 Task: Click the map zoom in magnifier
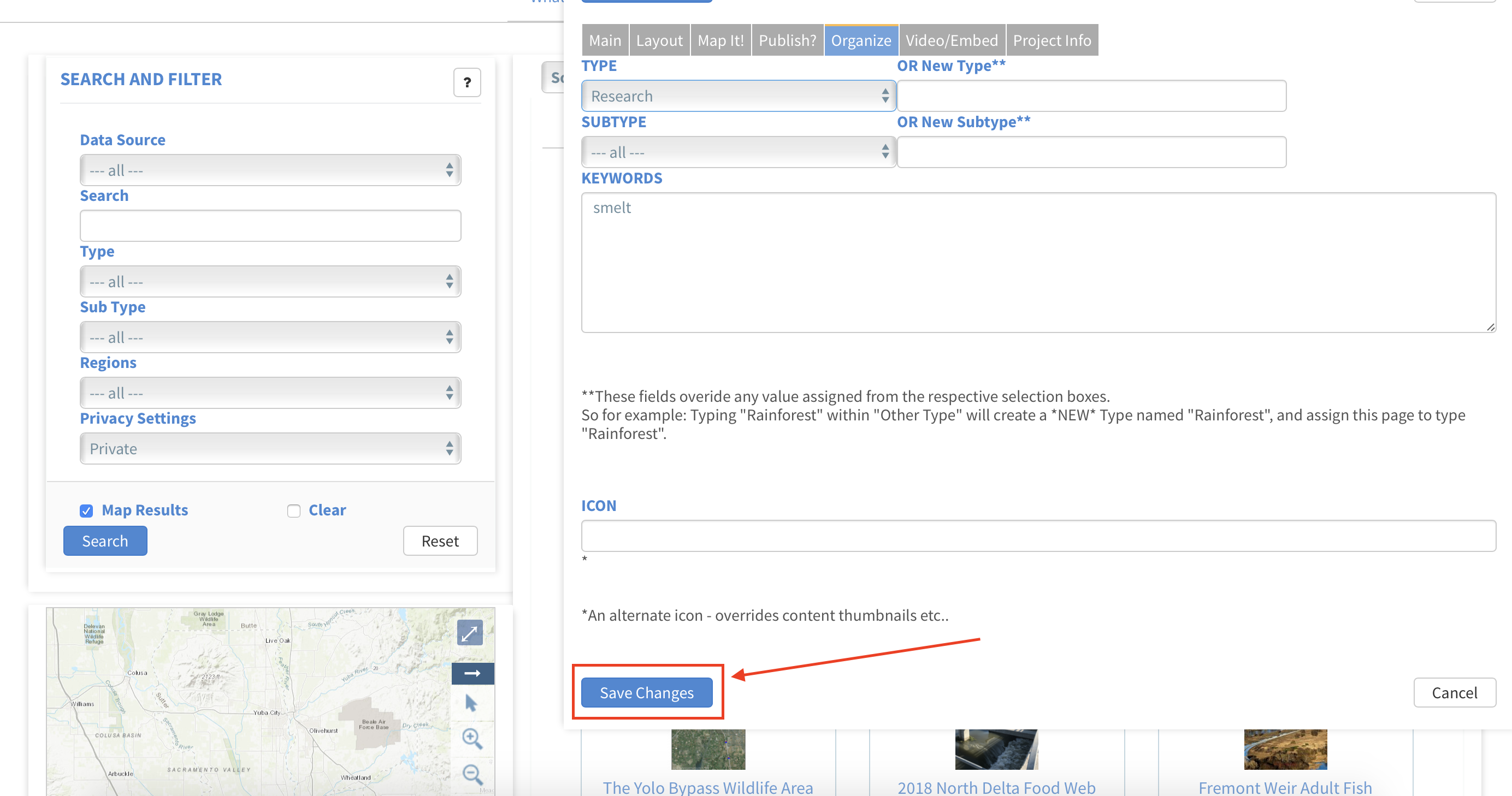click(x=472, y=739)
